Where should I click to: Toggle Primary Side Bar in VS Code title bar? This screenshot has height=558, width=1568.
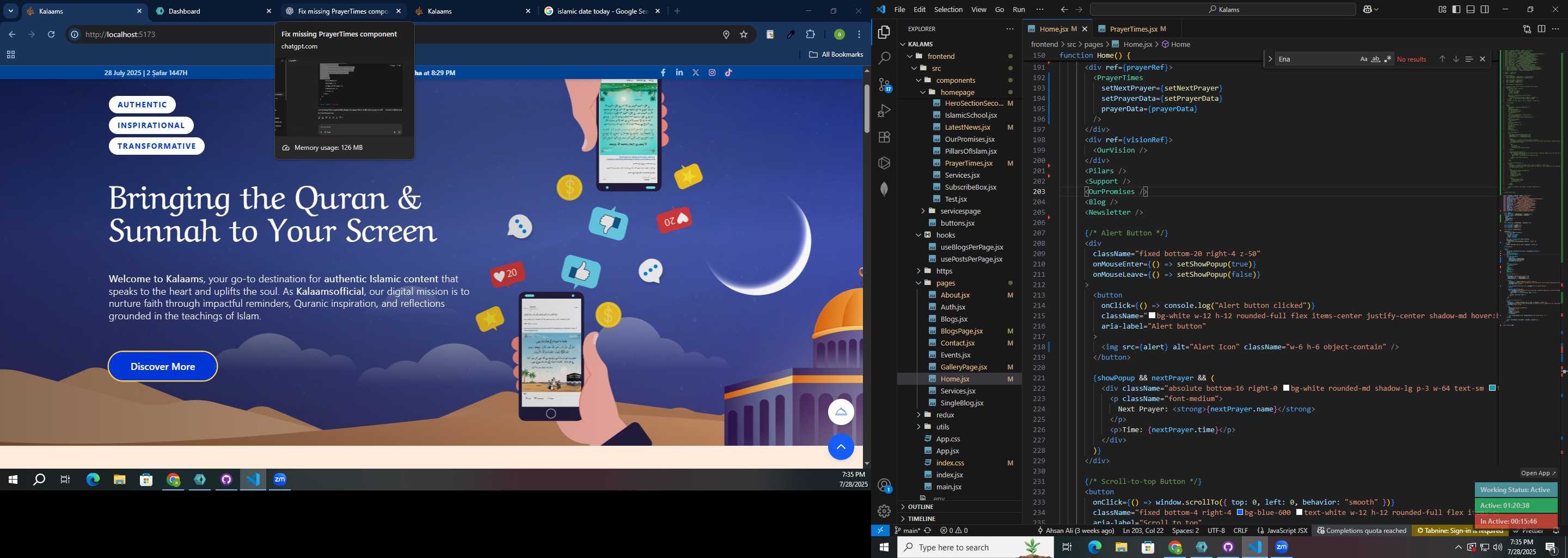(x=1456, y=9)
